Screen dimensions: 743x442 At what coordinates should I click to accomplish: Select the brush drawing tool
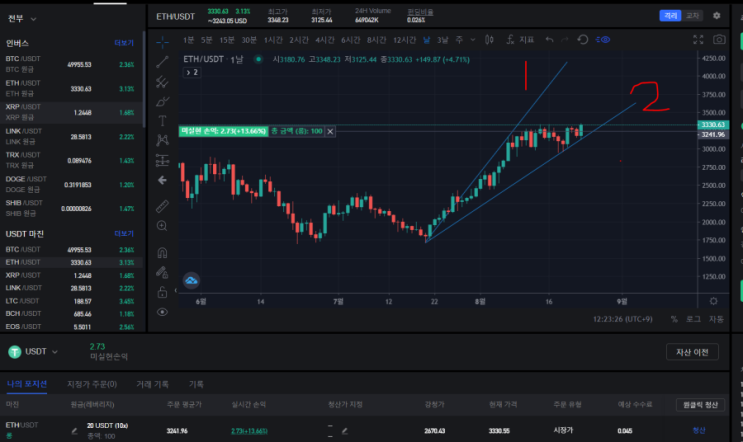pos(162,101)
